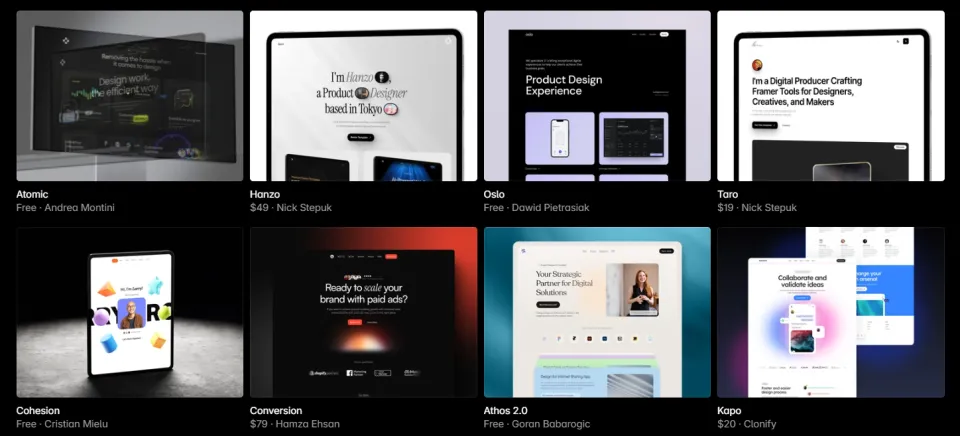Open the Kapo template preview image
This screenshot has width=960, height=436.
(x=831, y=312)
